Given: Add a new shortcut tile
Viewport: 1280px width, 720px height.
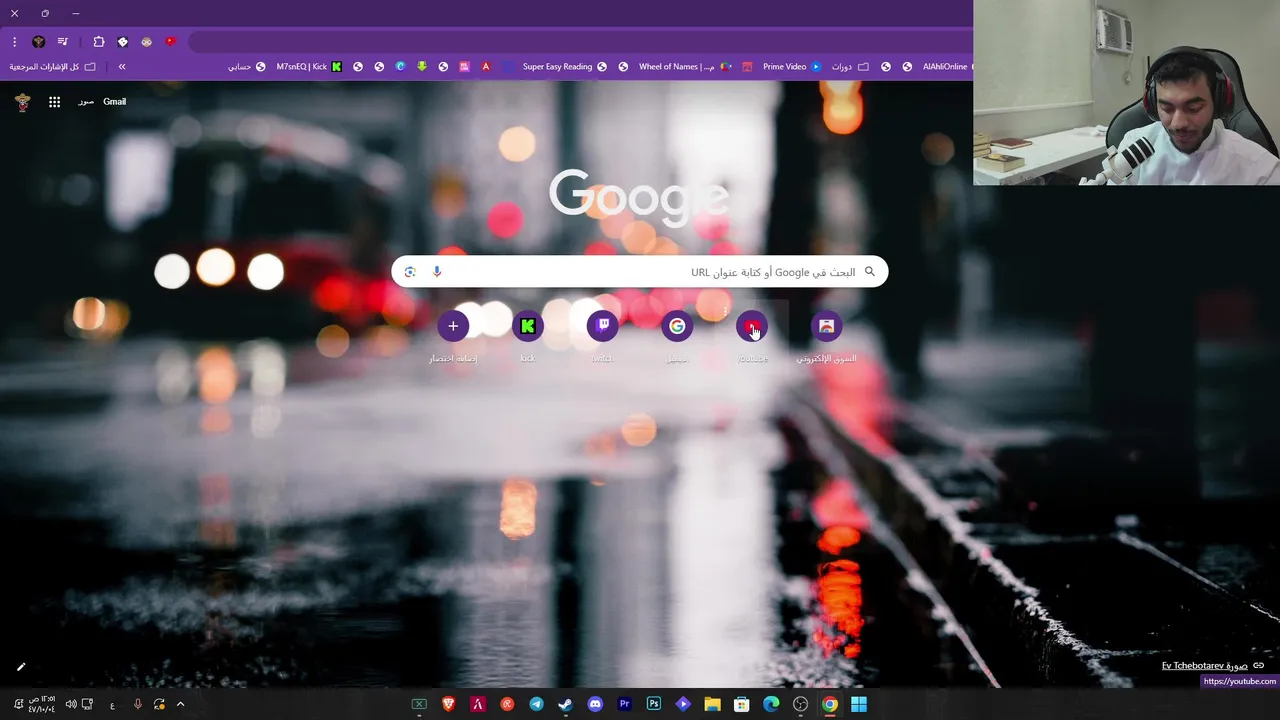Looking at the screenshot, I should (x=453, y=326).
